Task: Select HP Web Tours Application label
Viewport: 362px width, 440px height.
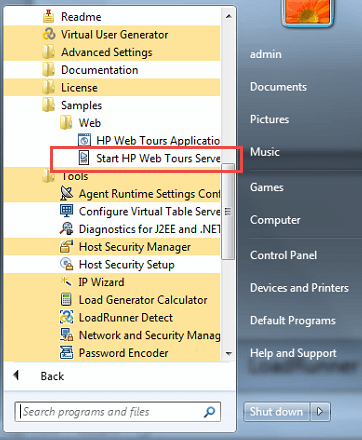Action: pos(158,141)
